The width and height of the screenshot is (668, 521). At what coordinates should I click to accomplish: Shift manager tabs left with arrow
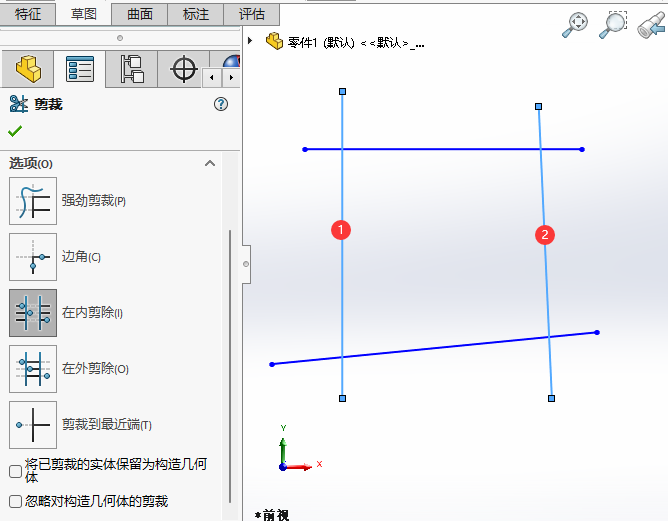(x=212, y=78)
